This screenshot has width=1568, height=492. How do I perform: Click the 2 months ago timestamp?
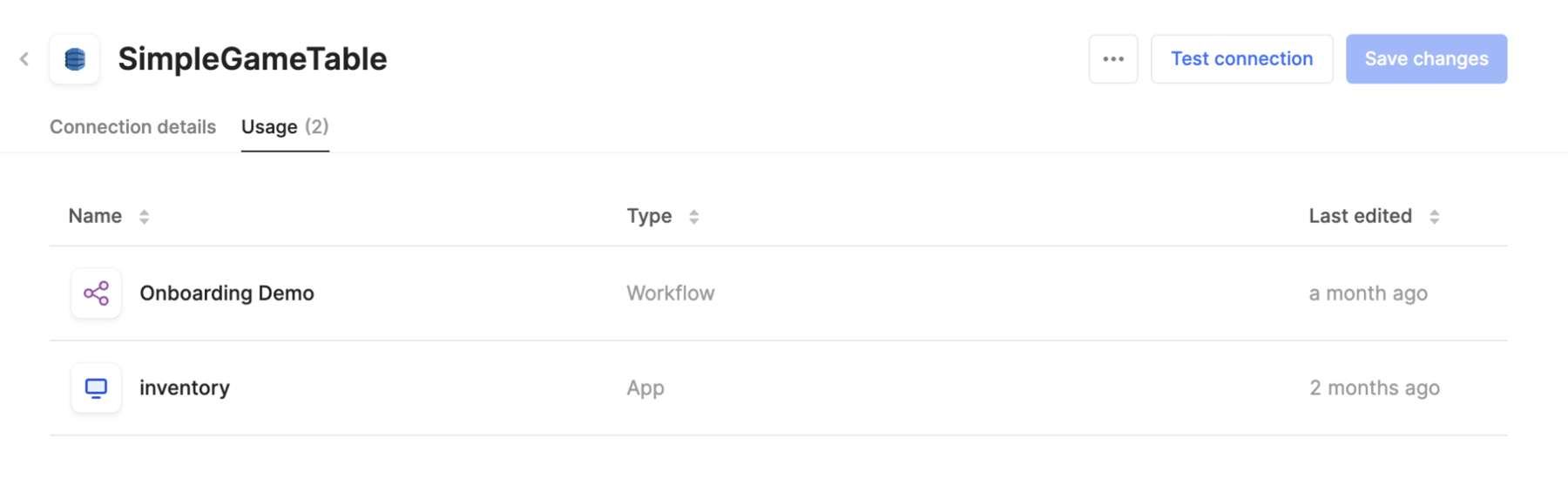(x=1374, y=388)
